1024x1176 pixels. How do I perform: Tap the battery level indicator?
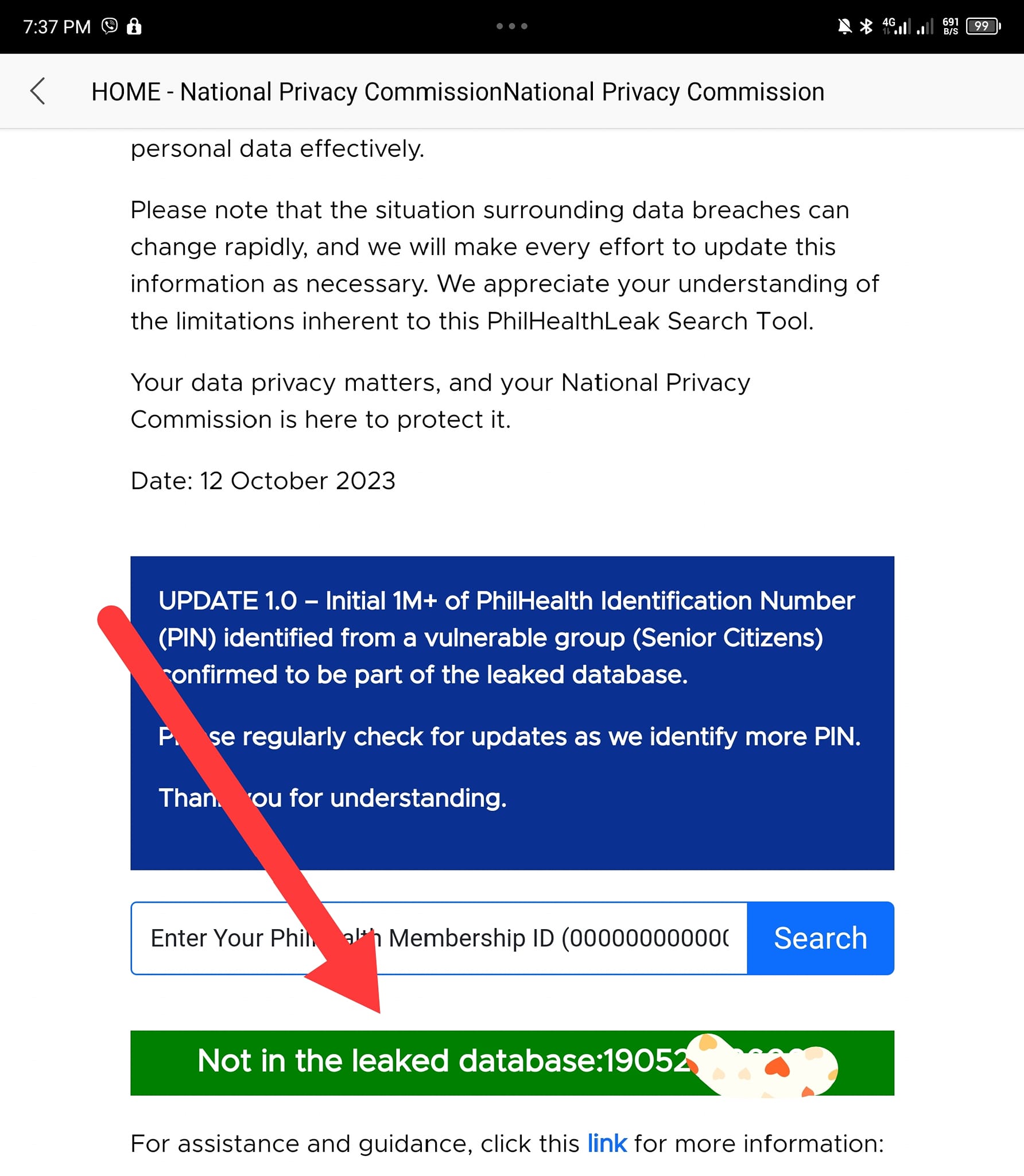(983, 26)
